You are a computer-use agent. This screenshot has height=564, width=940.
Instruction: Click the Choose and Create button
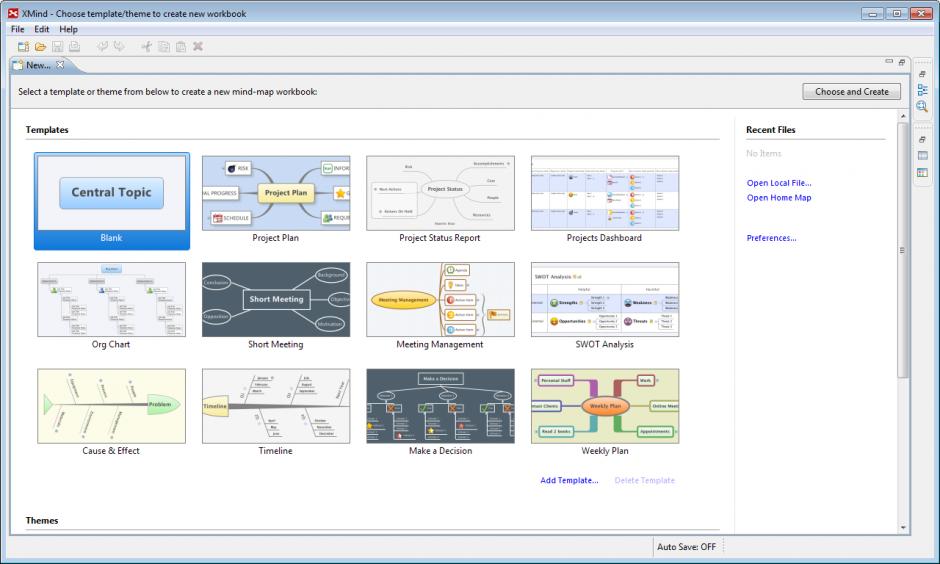pos(851,92)
